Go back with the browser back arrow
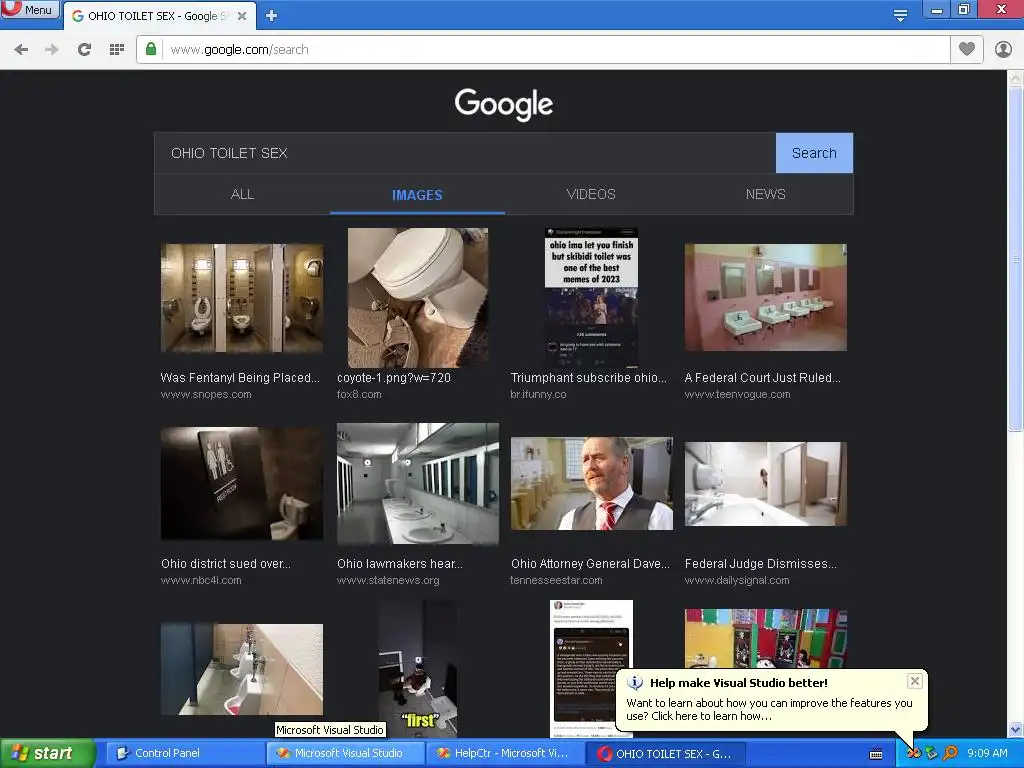Image resolution: width=1024 pixels, height=768 pixels. coord(21,50)
